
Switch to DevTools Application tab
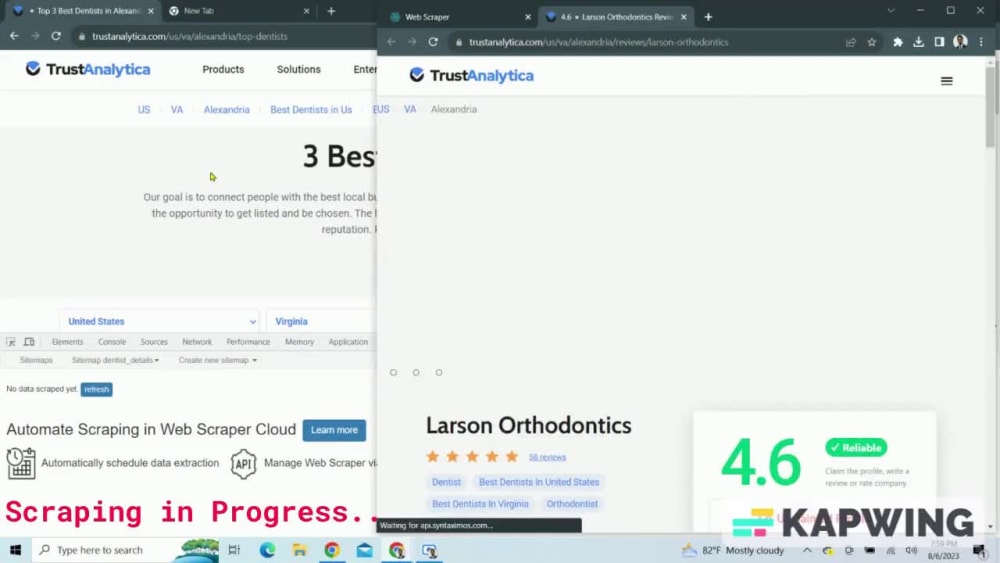(x=348, y=342)
